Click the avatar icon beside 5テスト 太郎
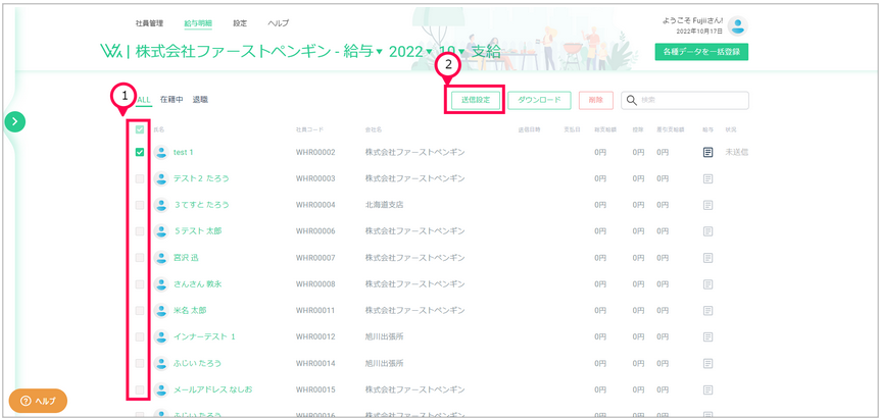The image size is (880, 419). pos(162,231)
